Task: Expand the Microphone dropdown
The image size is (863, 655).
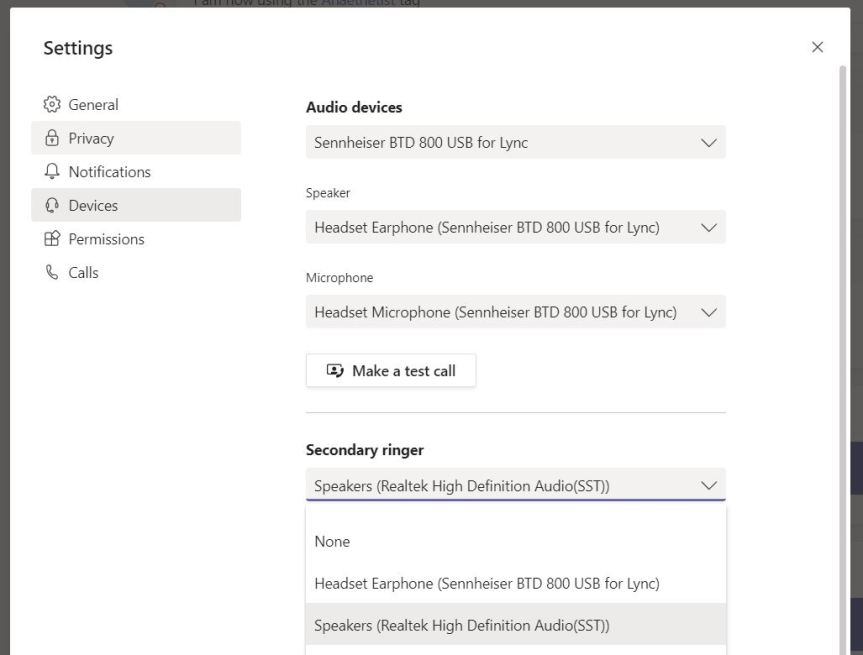Action: pos(515,313)
